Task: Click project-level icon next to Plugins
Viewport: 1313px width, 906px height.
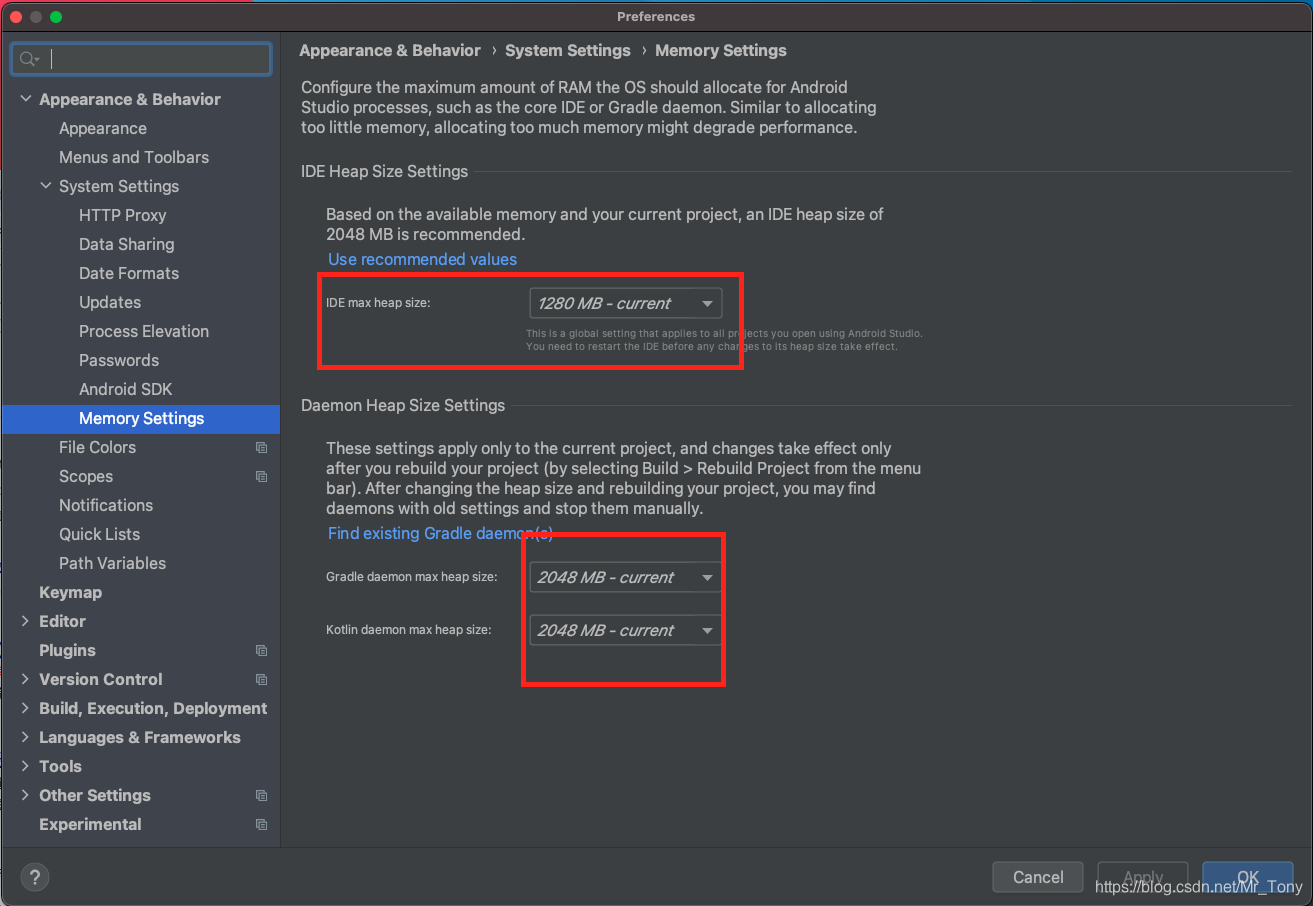Action: [261, 651]
